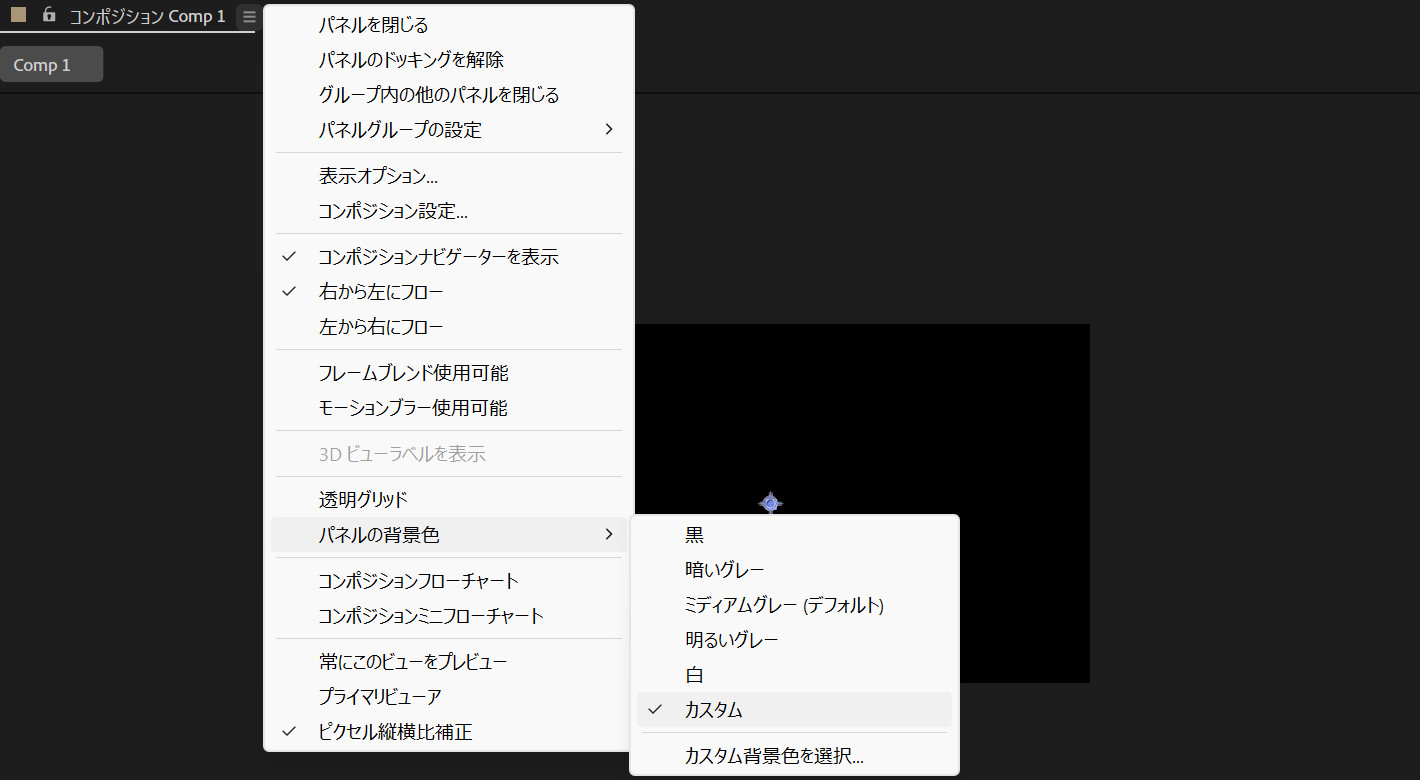This screenshot has height=780, width=1420.
Task: Open 表示オプション... dialog
Action: click(448, 176)
